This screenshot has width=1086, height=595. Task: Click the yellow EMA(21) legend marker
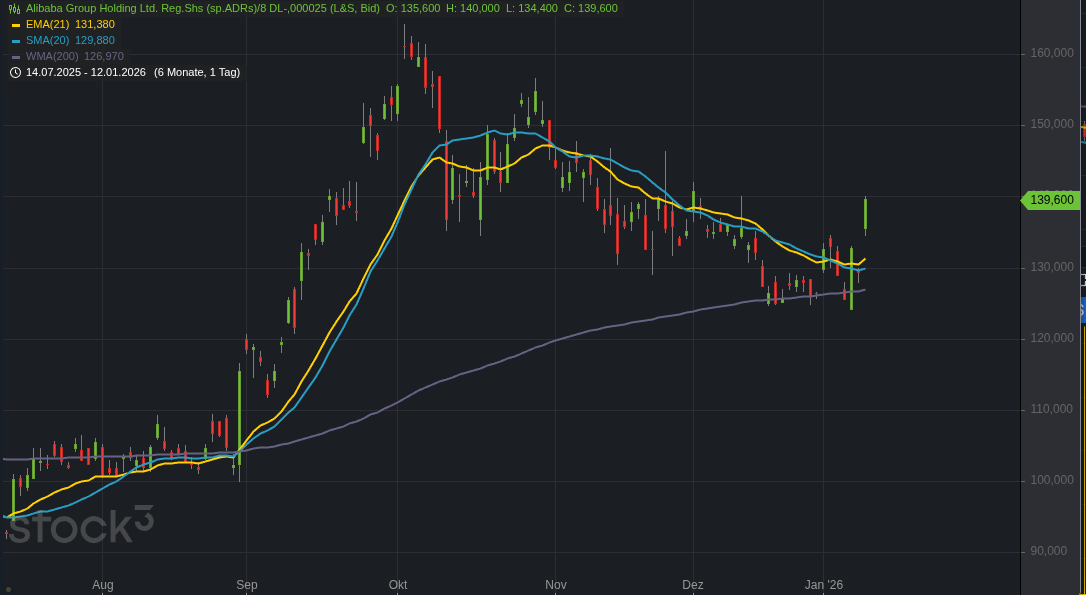[16, 25]
